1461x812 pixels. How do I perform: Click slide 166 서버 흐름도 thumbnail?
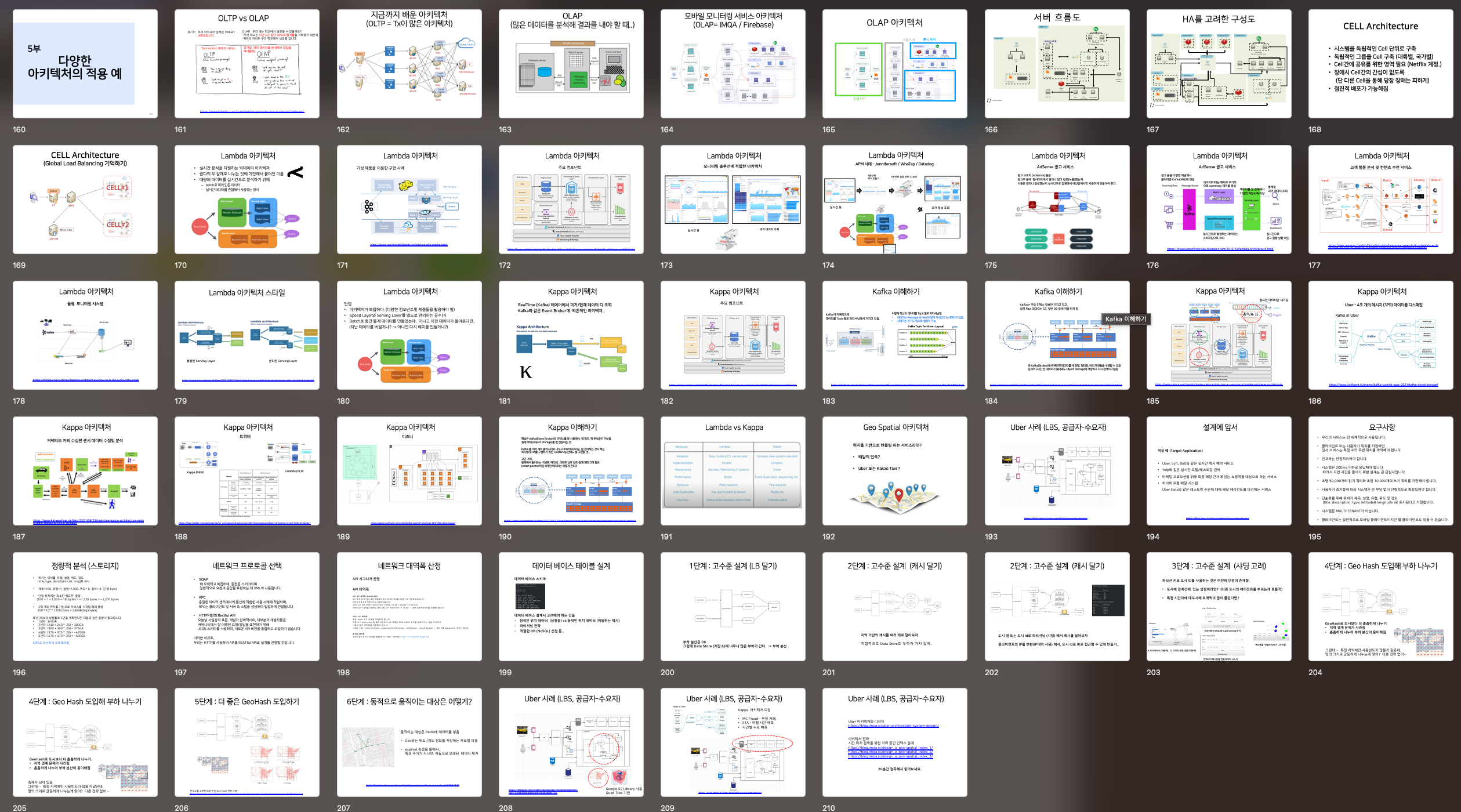click(1057, 64)
